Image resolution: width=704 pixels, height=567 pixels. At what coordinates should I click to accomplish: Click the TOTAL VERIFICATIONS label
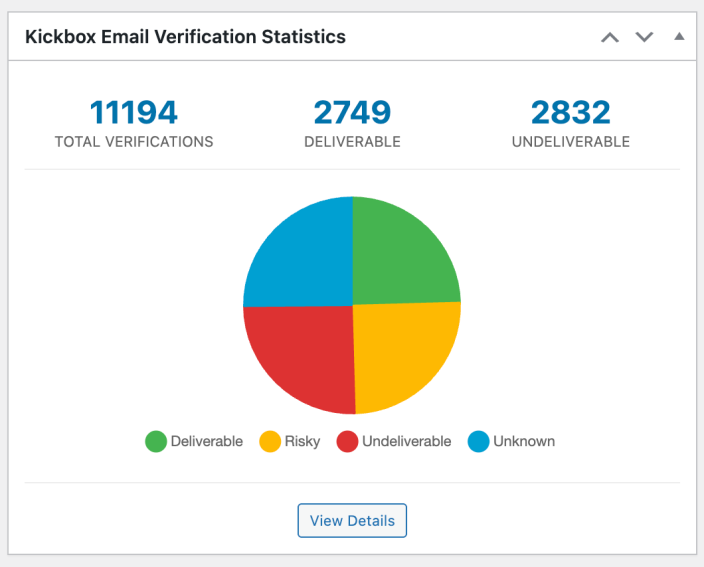tap(134, 142)
